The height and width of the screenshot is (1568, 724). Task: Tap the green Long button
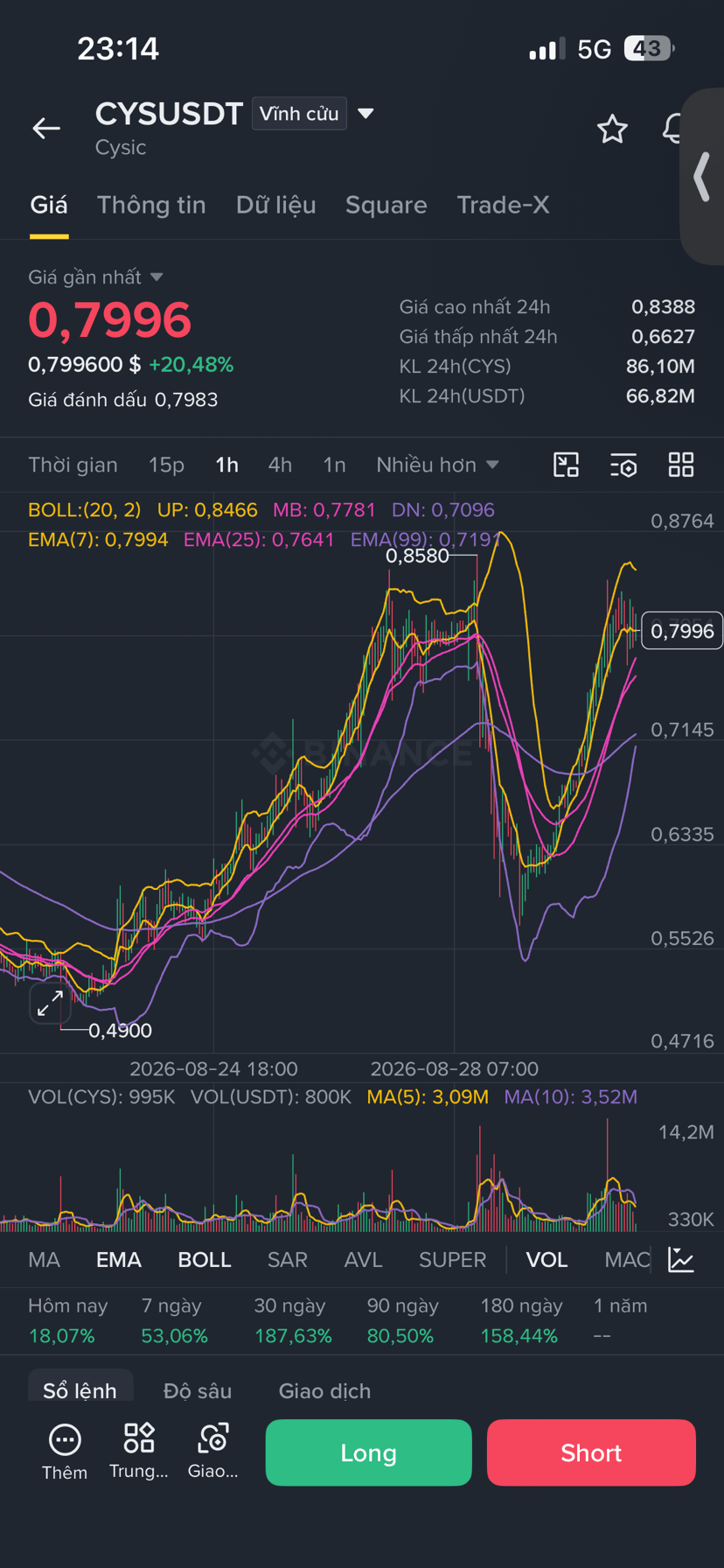(x=368, y=1452)
